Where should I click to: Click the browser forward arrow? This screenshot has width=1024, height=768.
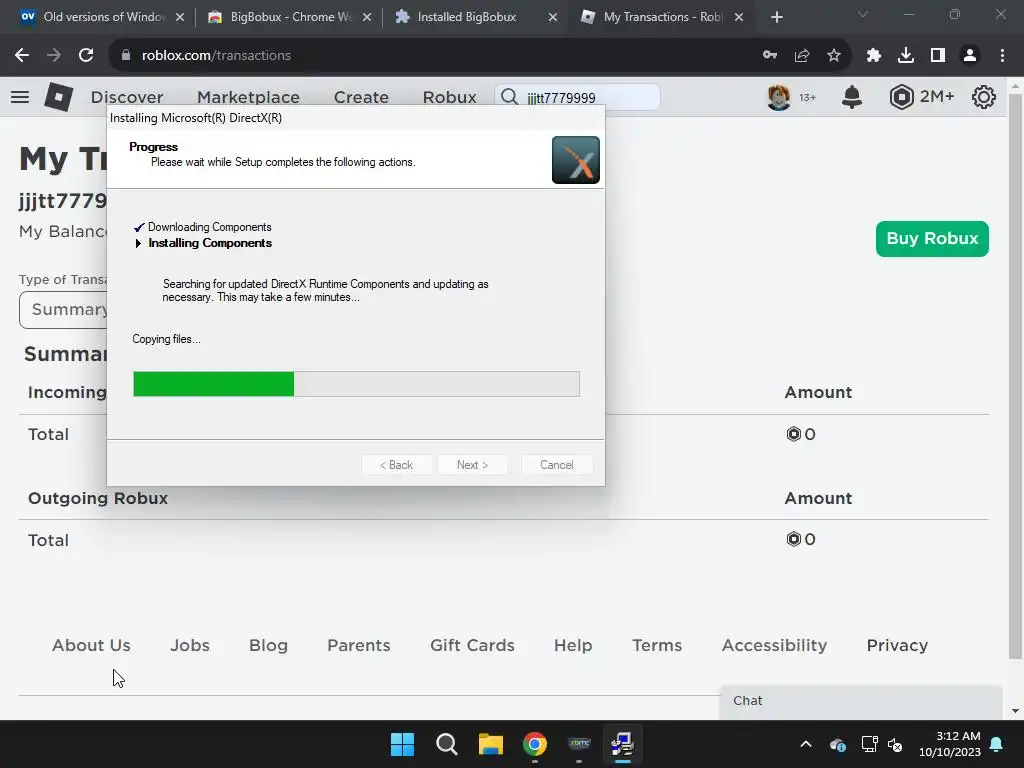click(54, 56)
